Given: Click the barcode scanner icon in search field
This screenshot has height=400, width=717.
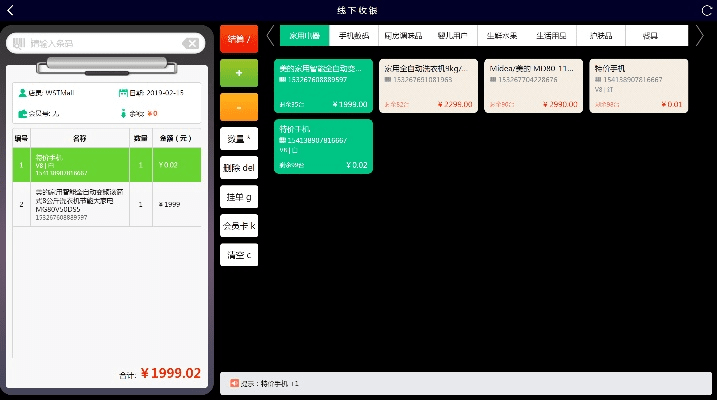Looking at the screenshot, I should 19,43.
